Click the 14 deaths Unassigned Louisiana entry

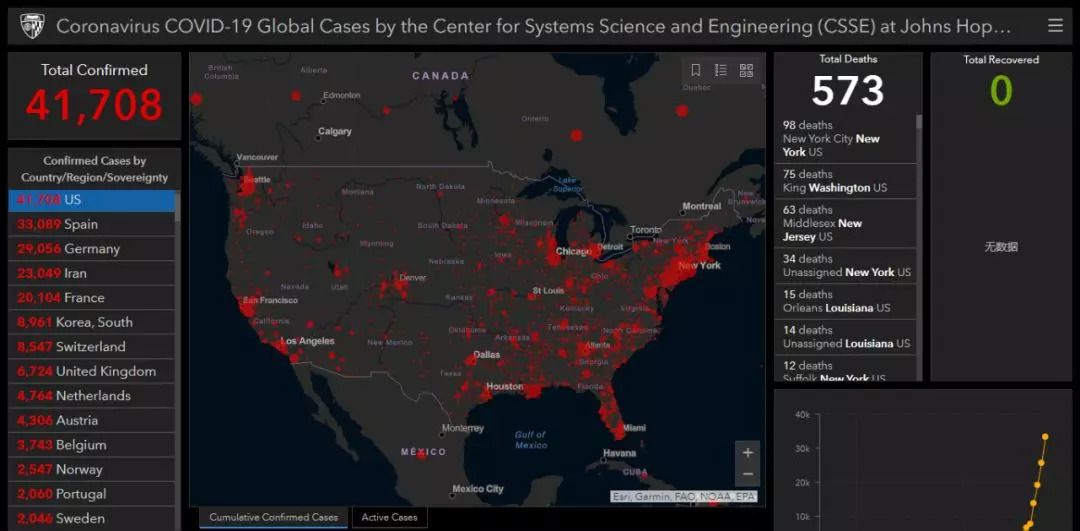point(846,337)
